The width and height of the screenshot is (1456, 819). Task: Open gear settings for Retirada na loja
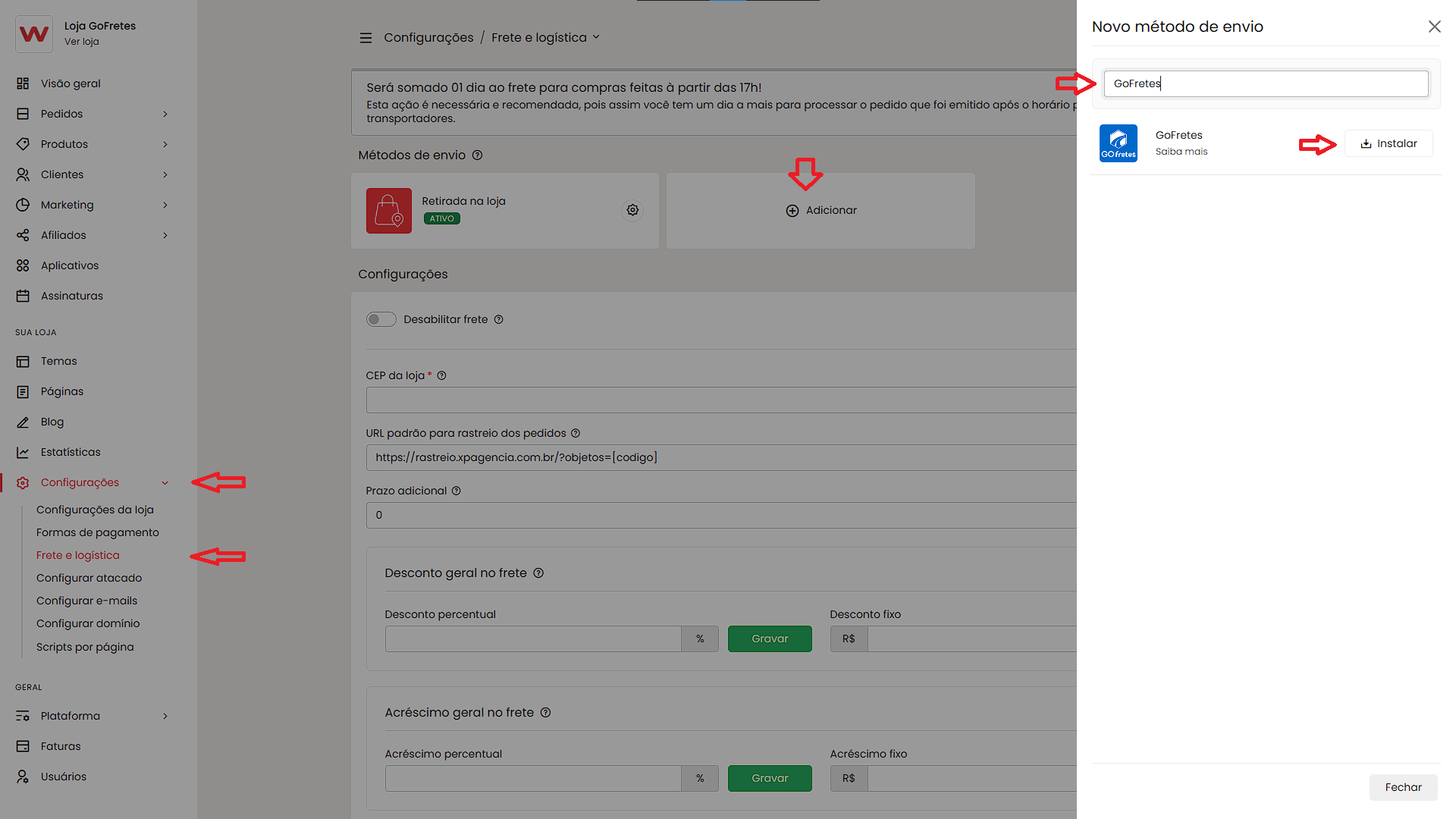[632, 210]
